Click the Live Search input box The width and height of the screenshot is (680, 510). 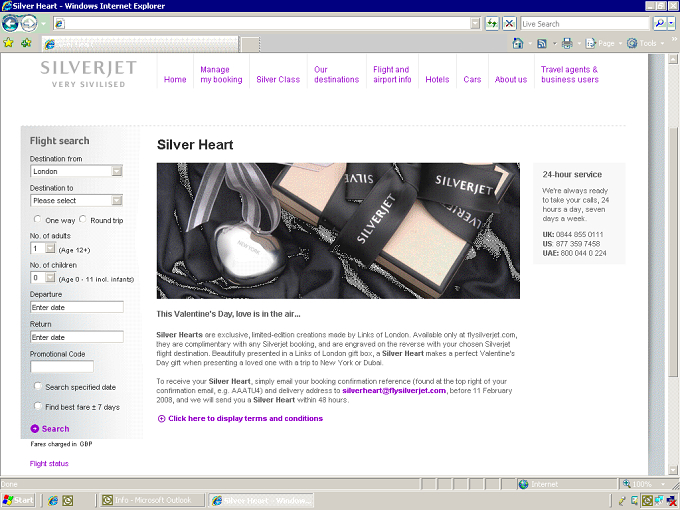tap(585, 23)
